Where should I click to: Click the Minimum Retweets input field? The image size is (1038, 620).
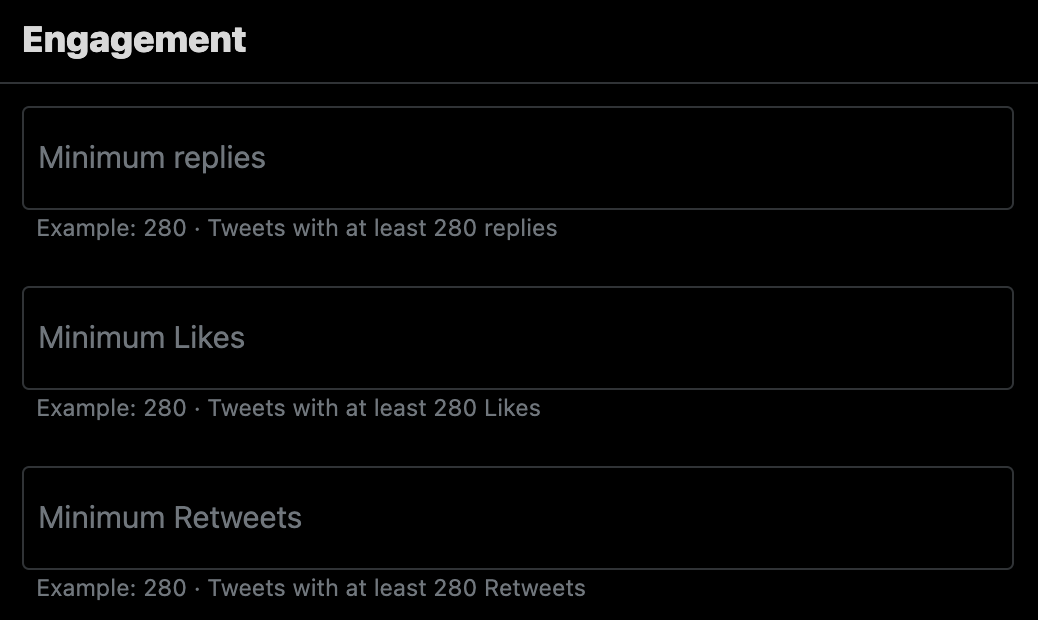516,517
